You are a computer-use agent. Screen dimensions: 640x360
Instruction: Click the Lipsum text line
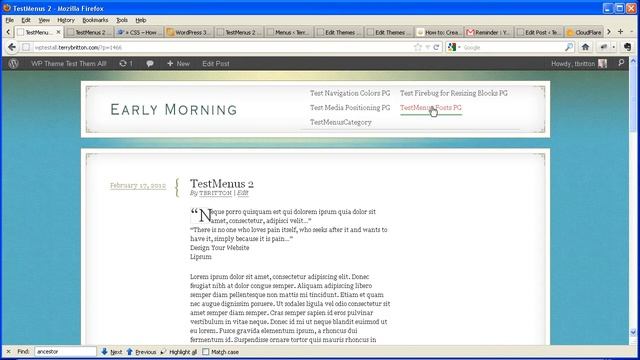(200, 257)
